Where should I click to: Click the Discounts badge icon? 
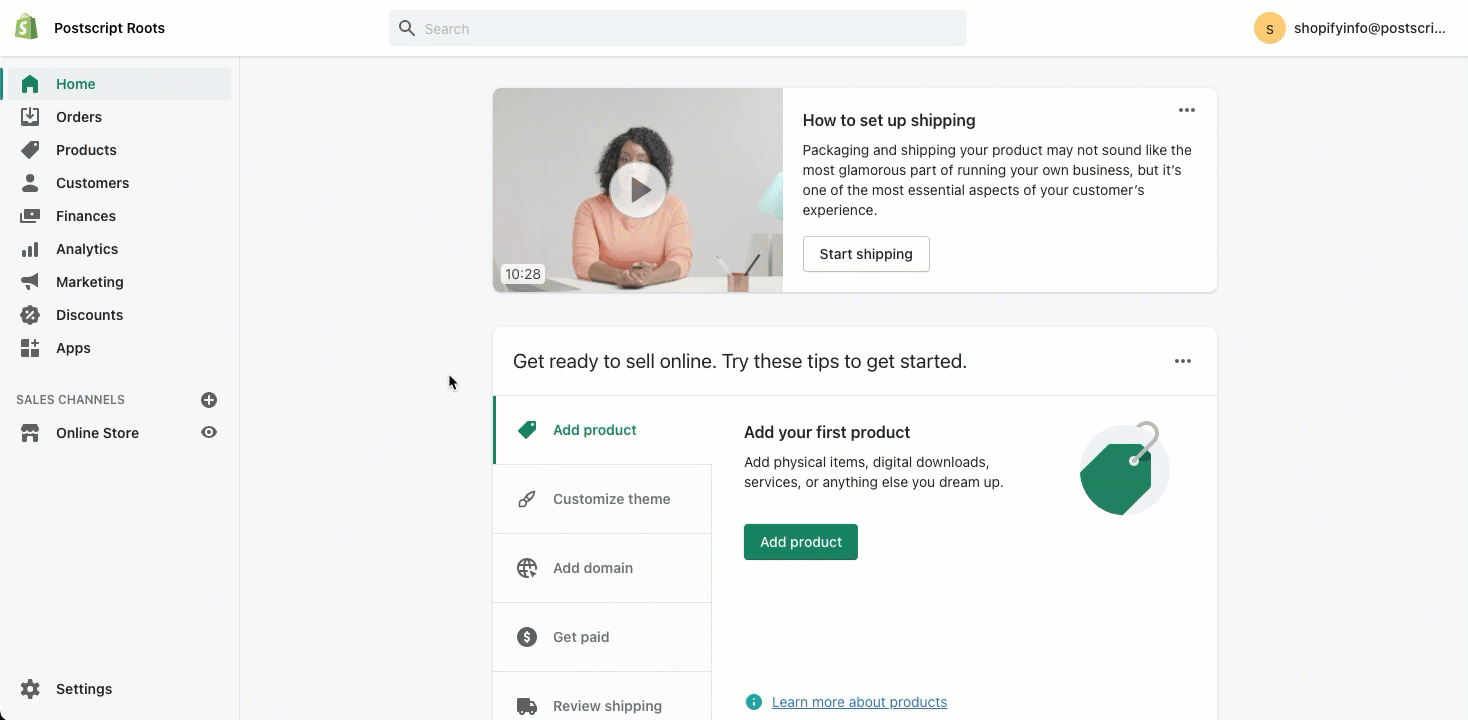point(30,315)
